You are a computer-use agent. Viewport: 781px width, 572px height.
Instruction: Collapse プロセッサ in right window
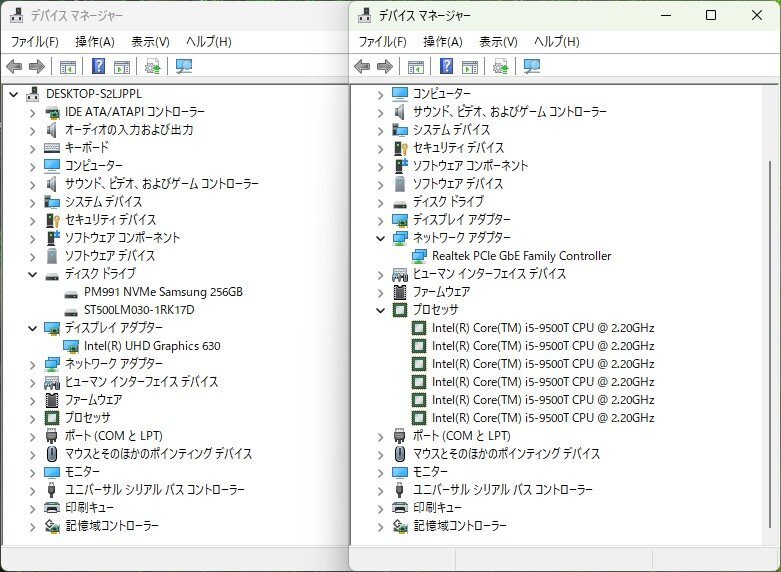tap(381, 310)
